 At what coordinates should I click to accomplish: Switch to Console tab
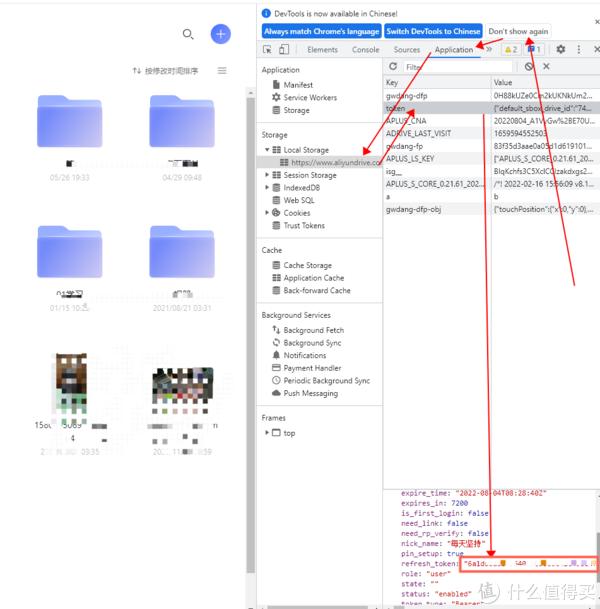coord(365,50)
